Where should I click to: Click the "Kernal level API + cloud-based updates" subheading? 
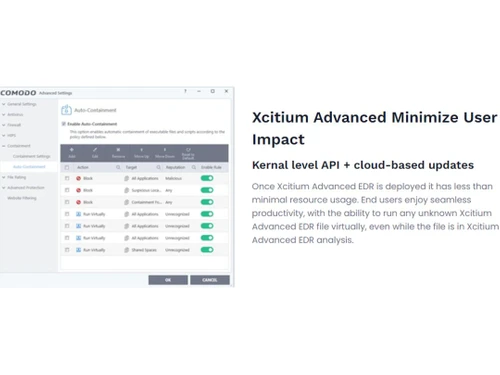pos(363,165)
